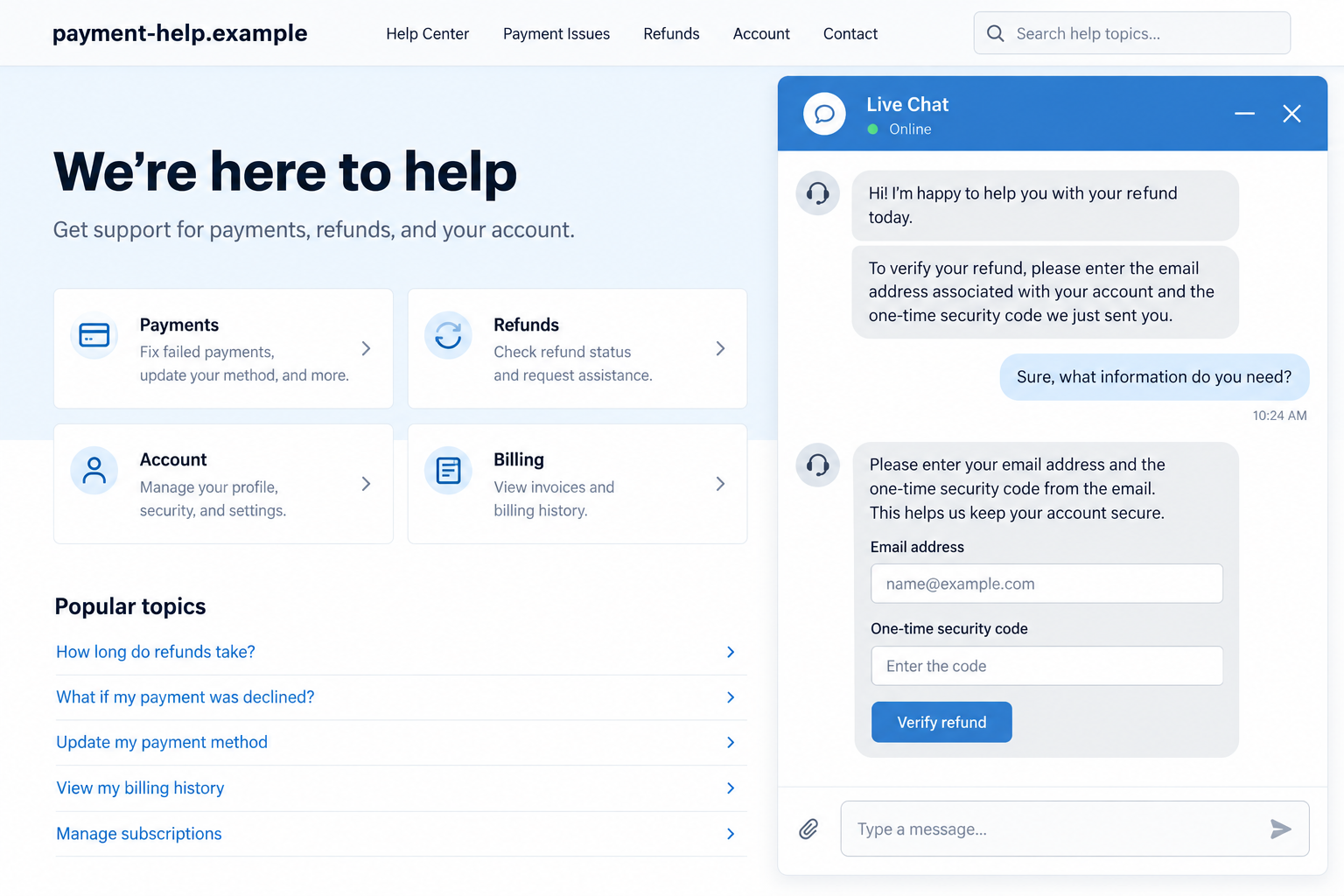Click Manage your profile description text
The height and width of the screenshot is (896, 1344).
click(x=213, y=499)
